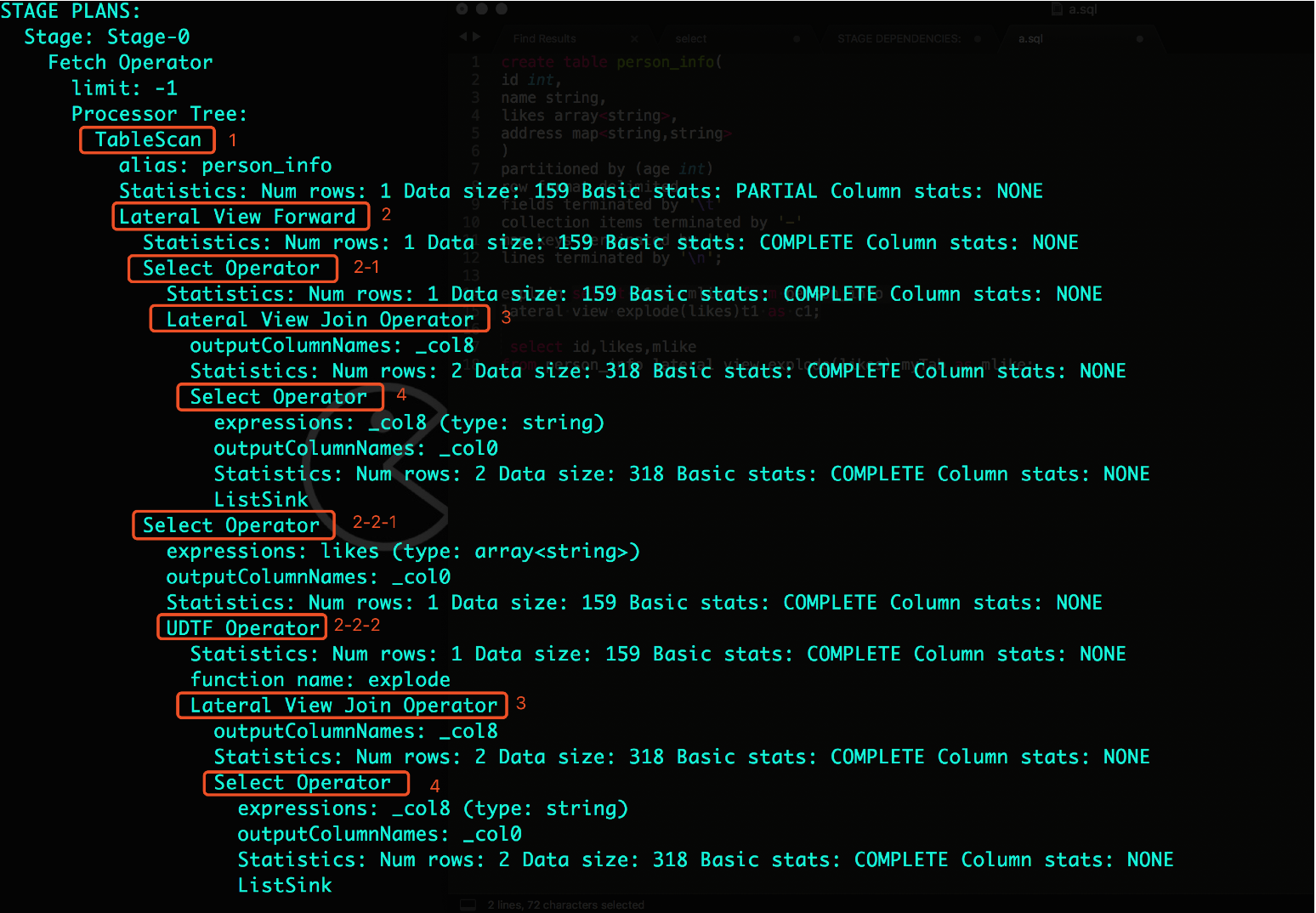This screenshot has width=1316, height=913.
Task: Click the 'alias: person_info' line
Action: 225,165
